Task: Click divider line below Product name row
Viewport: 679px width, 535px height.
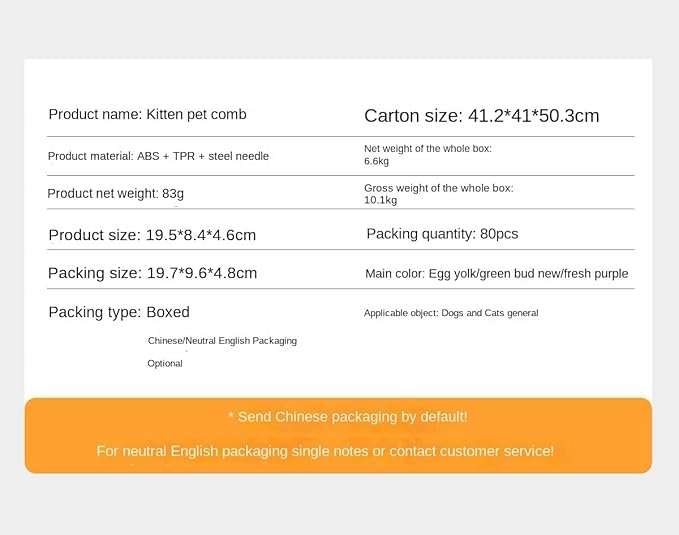Action: pyautogui.click(x=340, y=136)
